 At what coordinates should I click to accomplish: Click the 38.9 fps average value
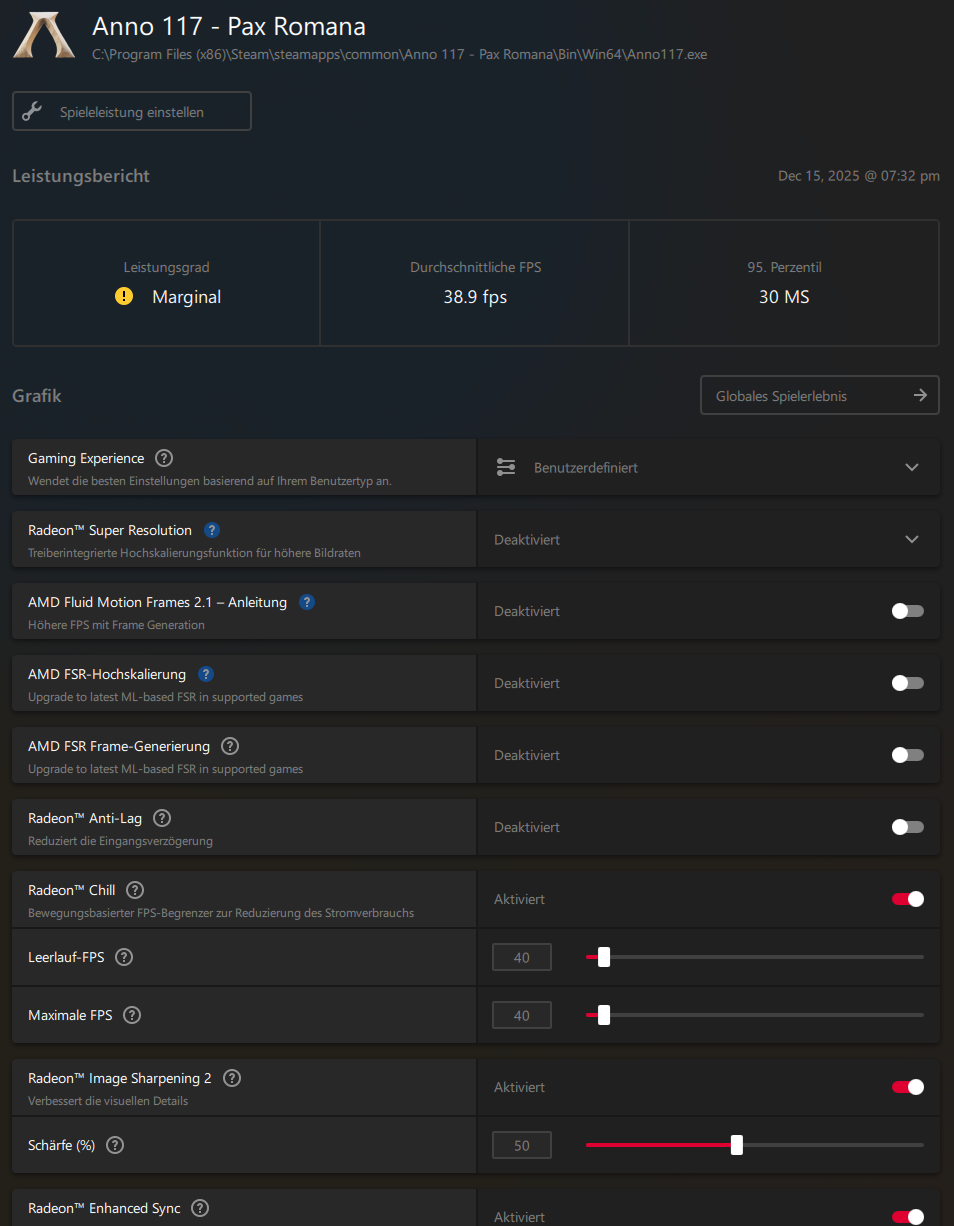[475, 297]
